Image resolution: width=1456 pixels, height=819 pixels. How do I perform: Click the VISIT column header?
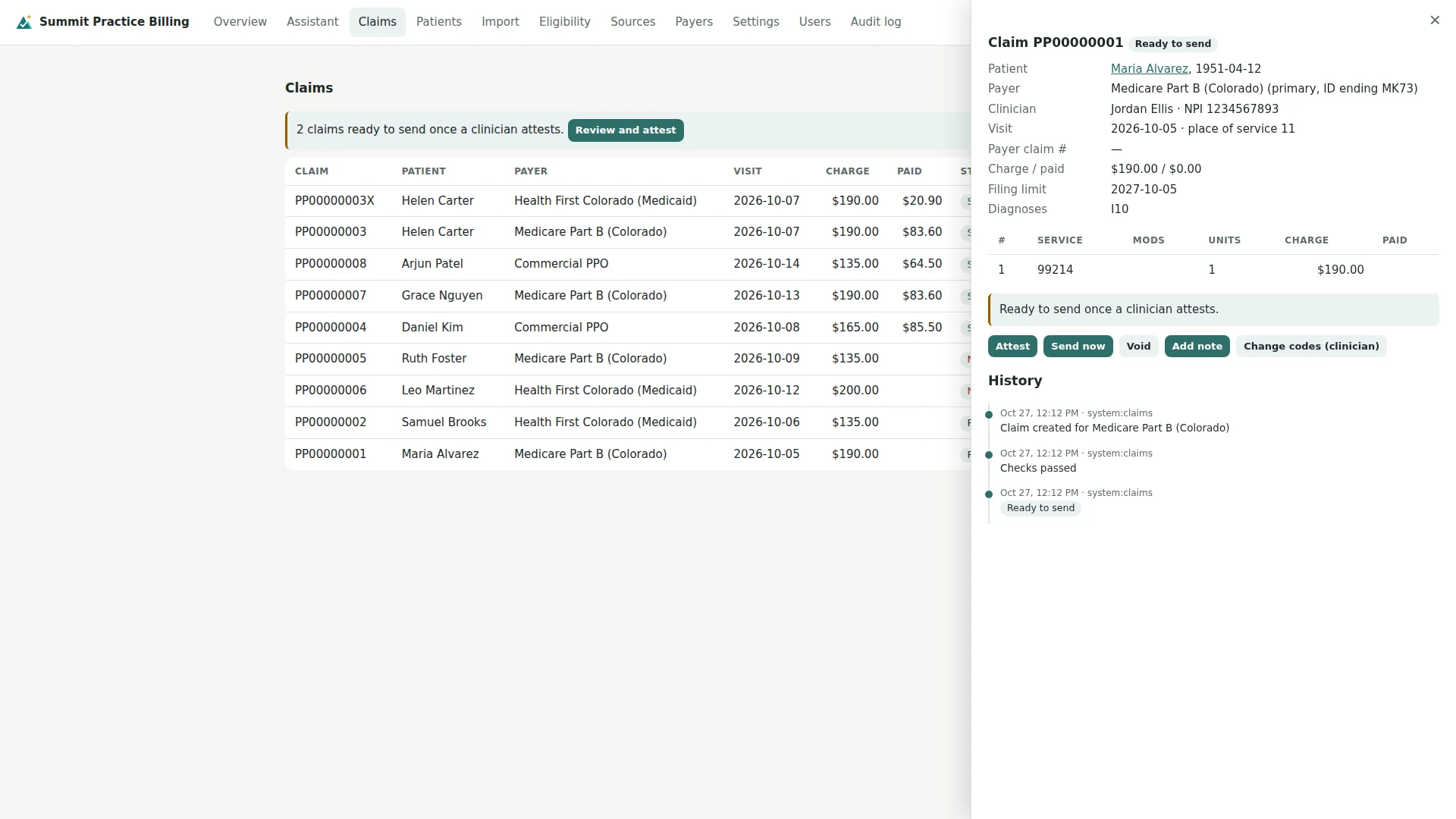click(x=747, y=171)
